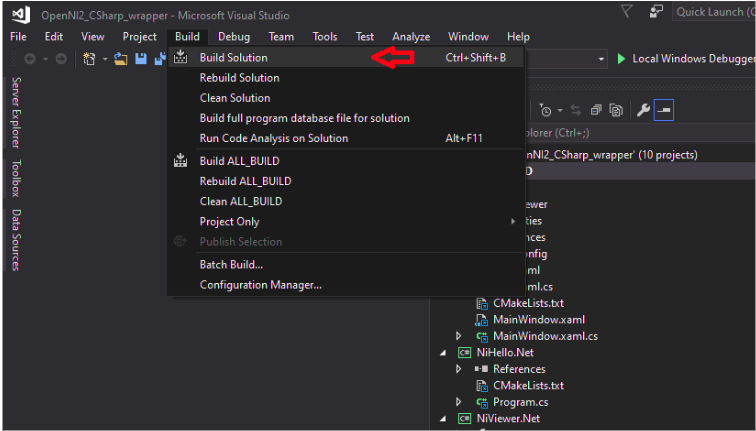Expand the Project Only submenu
The height and width of the screenshot is (431, 756).
346,222
